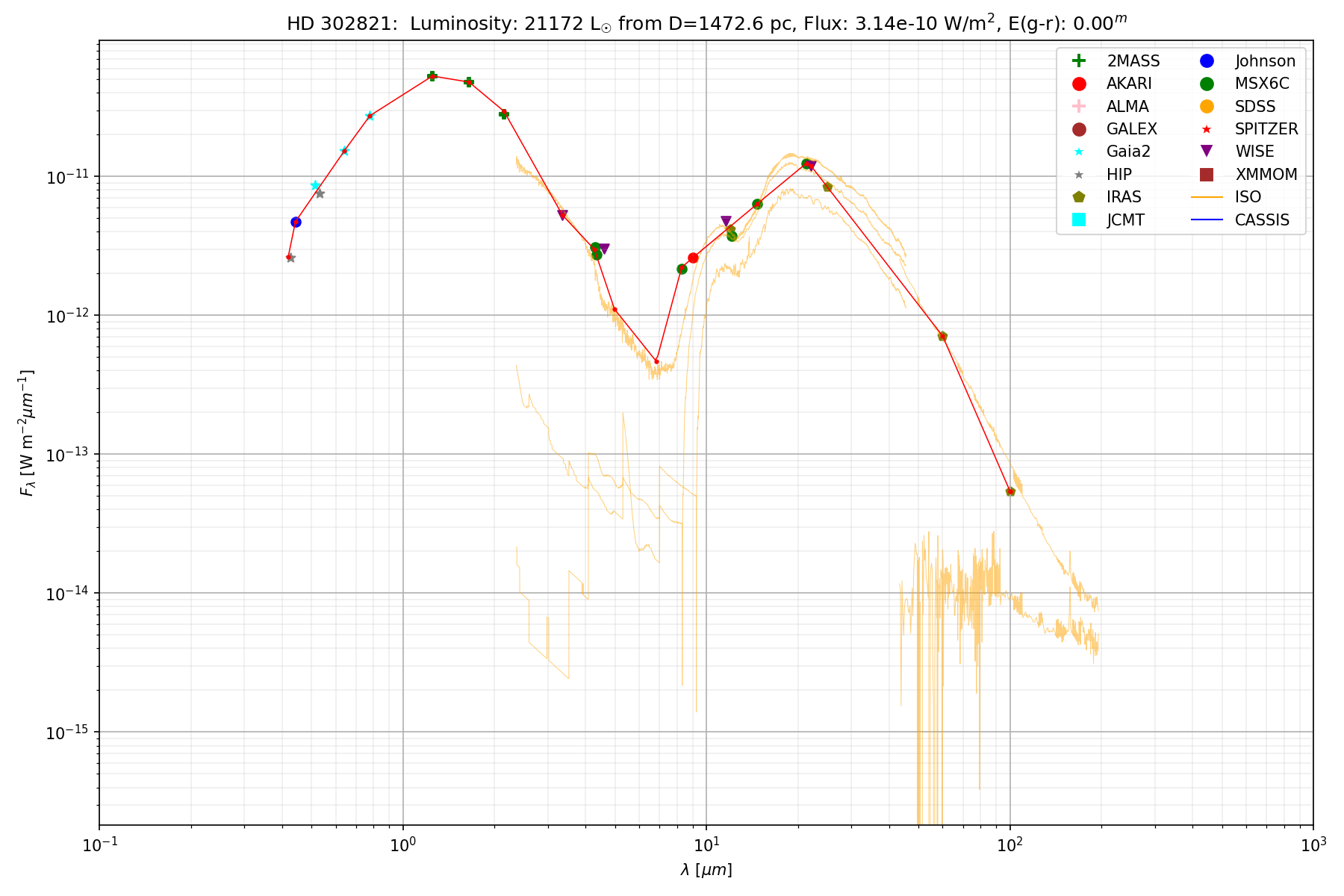Pick the blue Johnson data point on the curve

click(296, 222)
